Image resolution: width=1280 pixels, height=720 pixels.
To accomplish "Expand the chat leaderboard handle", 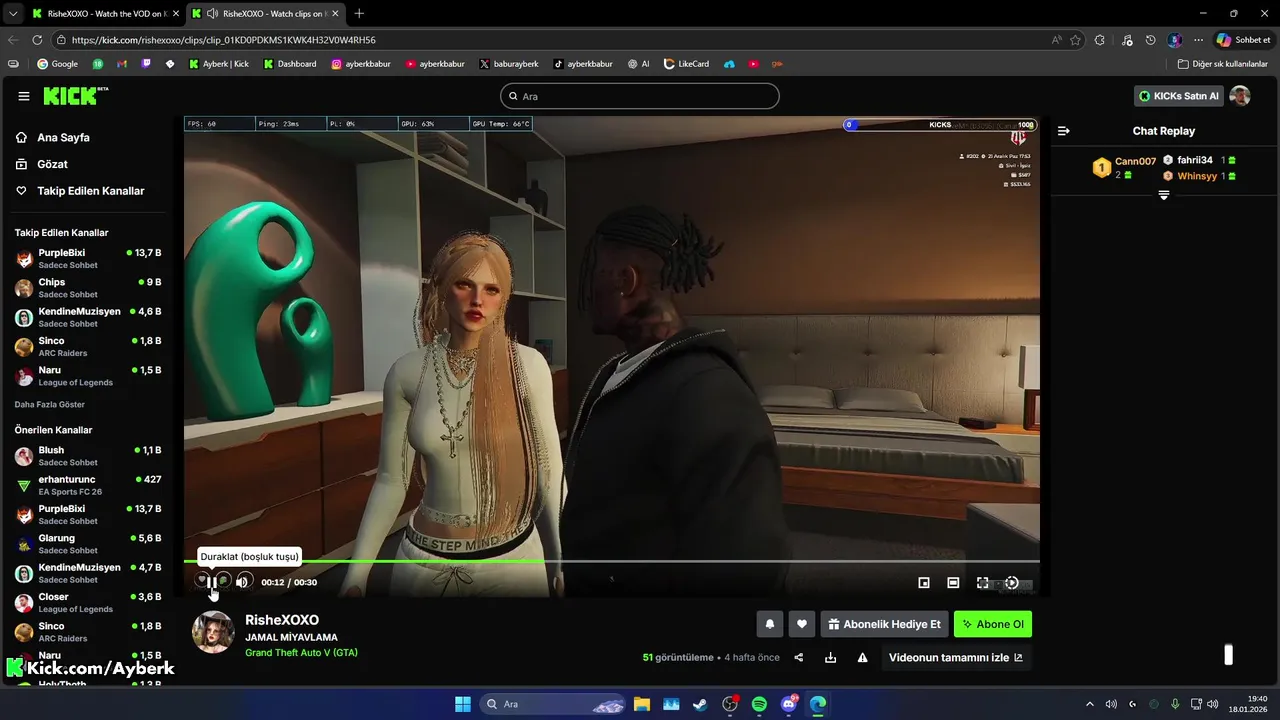I will [x=1164, y=195].
